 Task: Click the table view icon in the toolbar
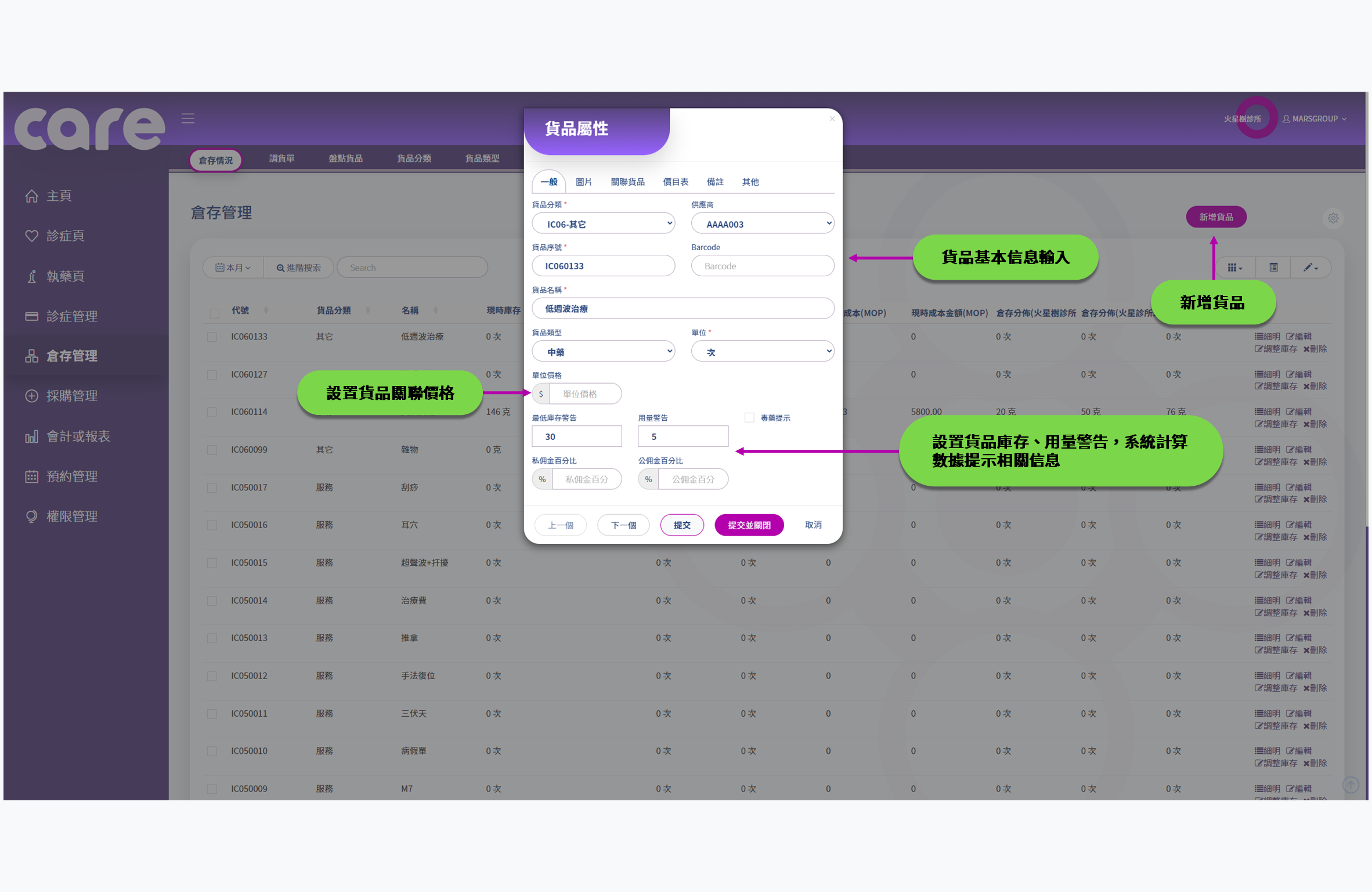(x=1273, y=267)
